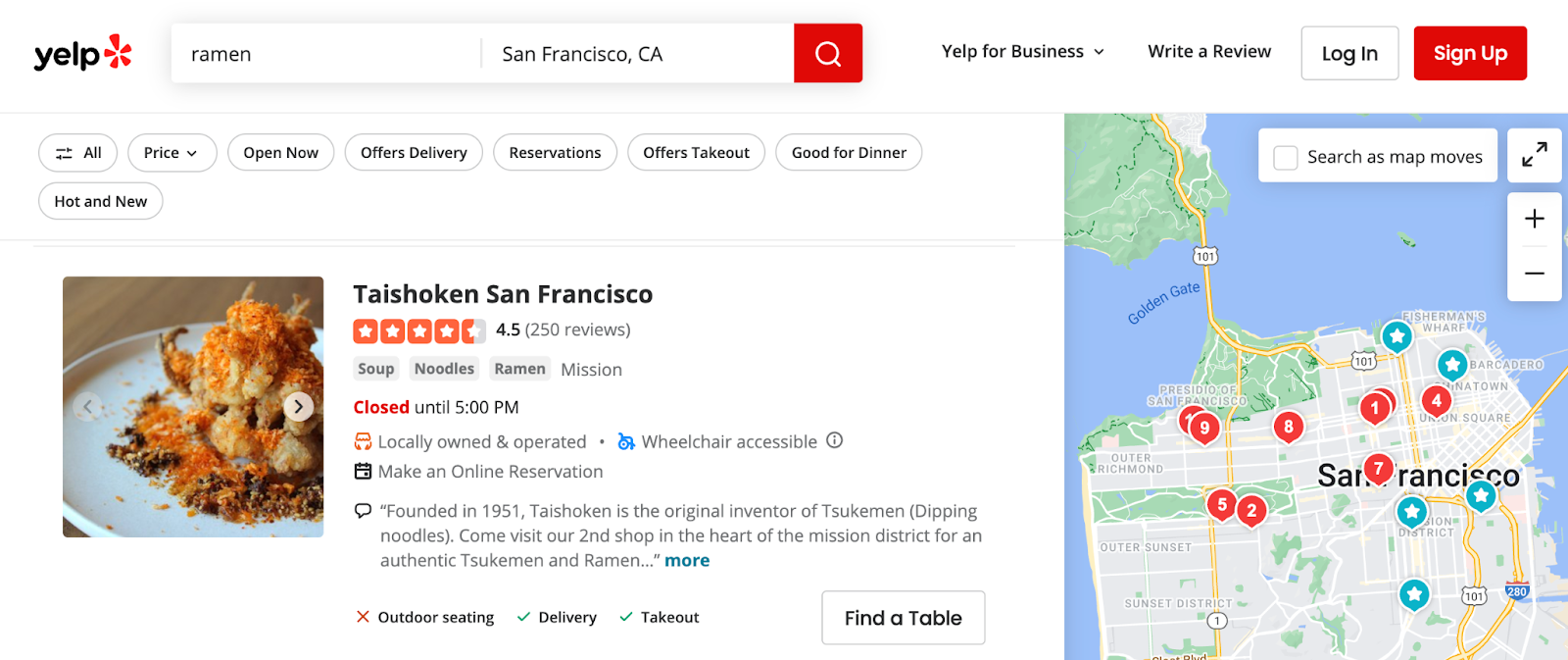Click the red search magnifier button
The image size is (1568, 660).
click(x=827, y=53)
